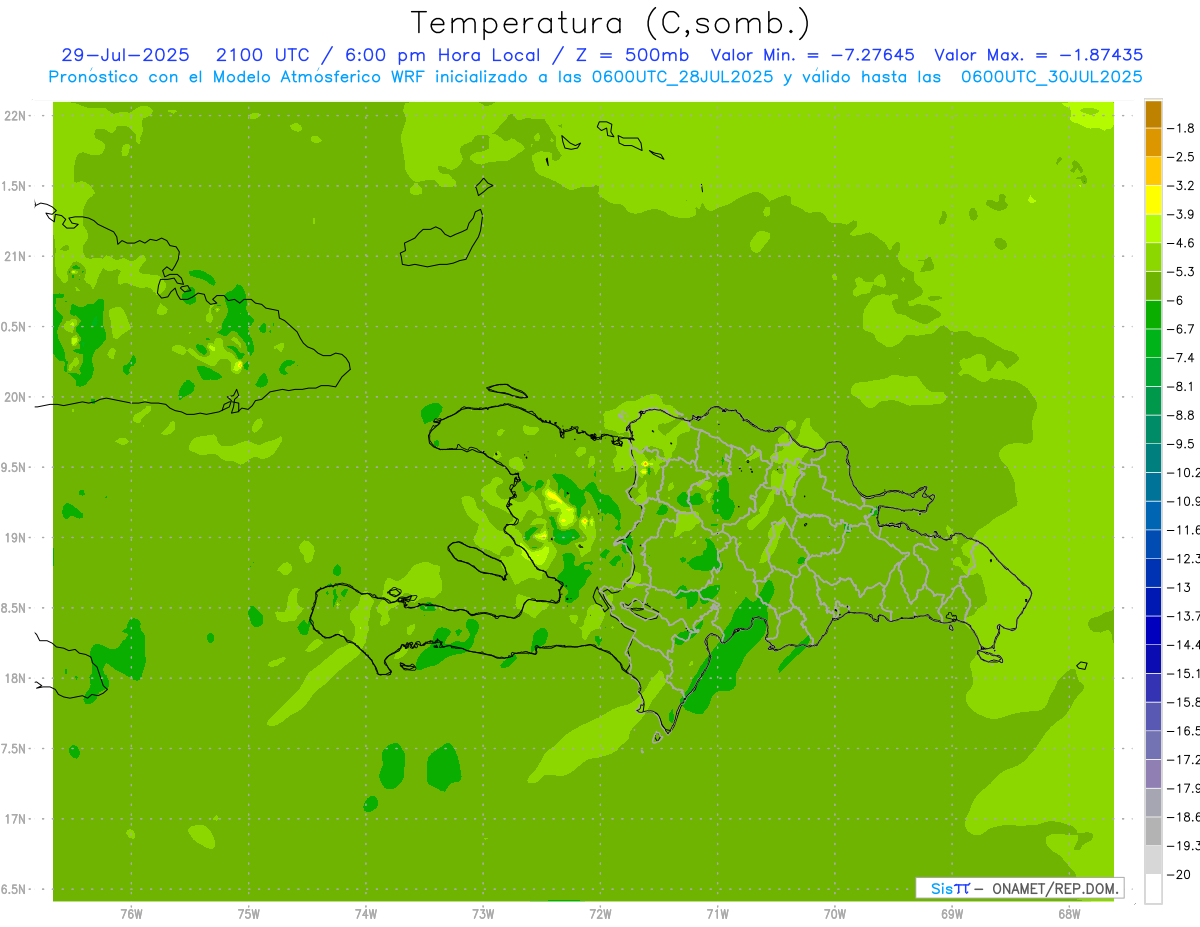Pick the teal swatch between -9.5 and -10.2
Viewport: 1200px width, 927px height.
[1153, 458]
